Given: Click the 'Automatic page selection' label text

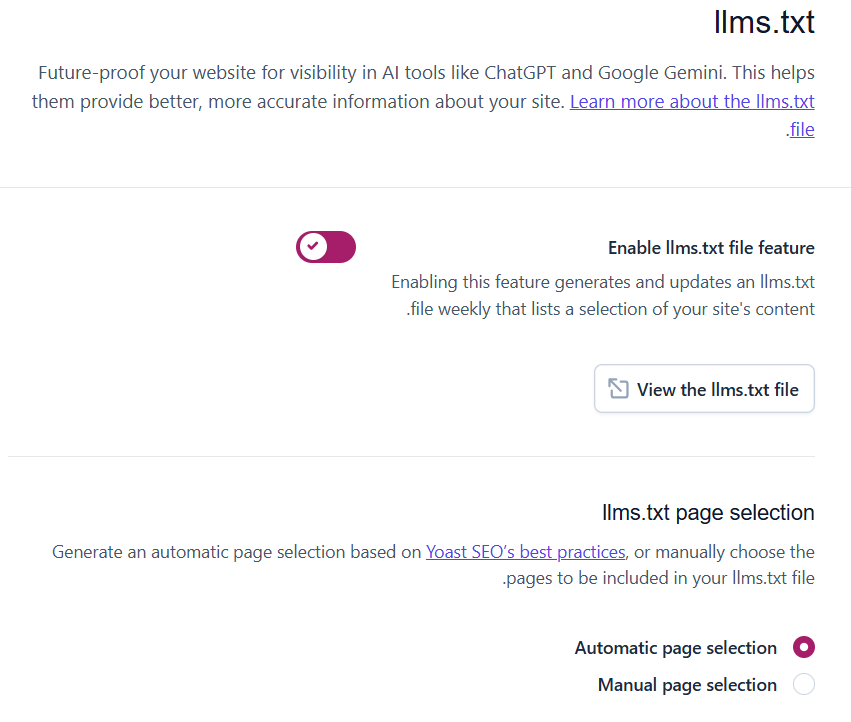Looking at the screenshot, I should coord(675,648).
